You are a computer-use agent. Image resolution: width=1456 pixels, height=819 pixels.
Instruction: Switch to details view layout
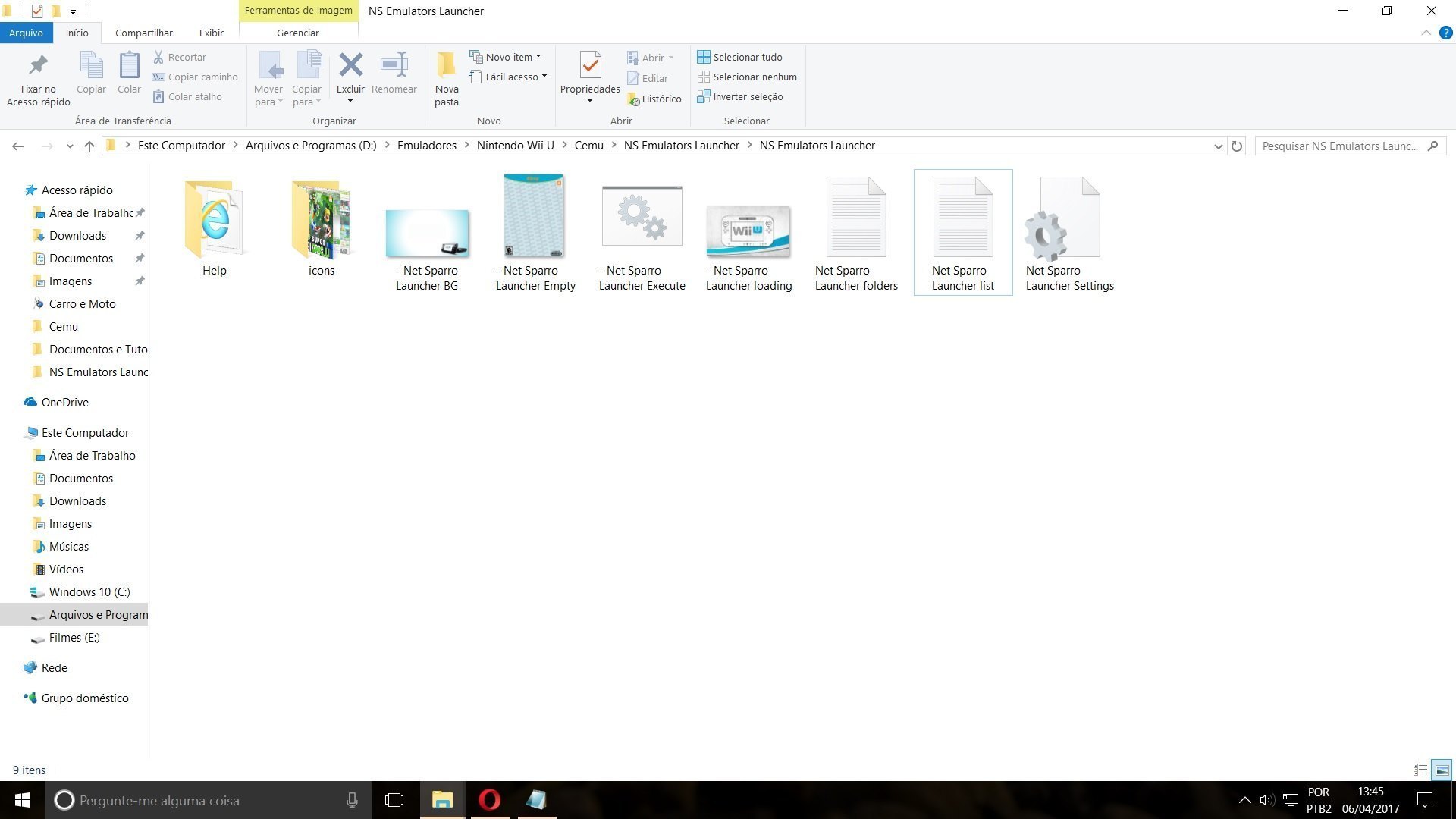(x=1420, y=770)
